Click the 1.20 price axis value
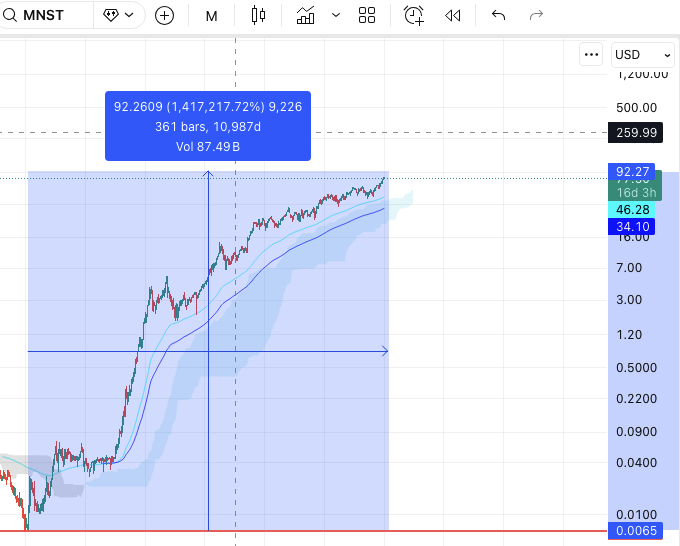The image size is (680, 546). point(629,335)
